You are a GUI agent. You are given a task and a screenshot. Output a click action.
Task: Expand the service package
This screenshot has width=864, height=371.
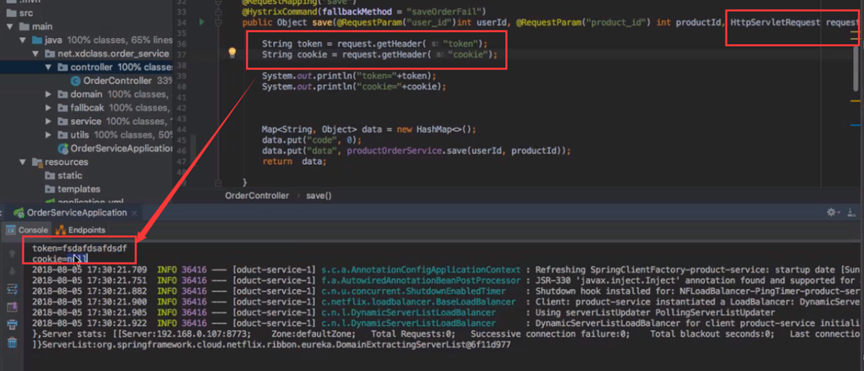[x=48, y=121]
